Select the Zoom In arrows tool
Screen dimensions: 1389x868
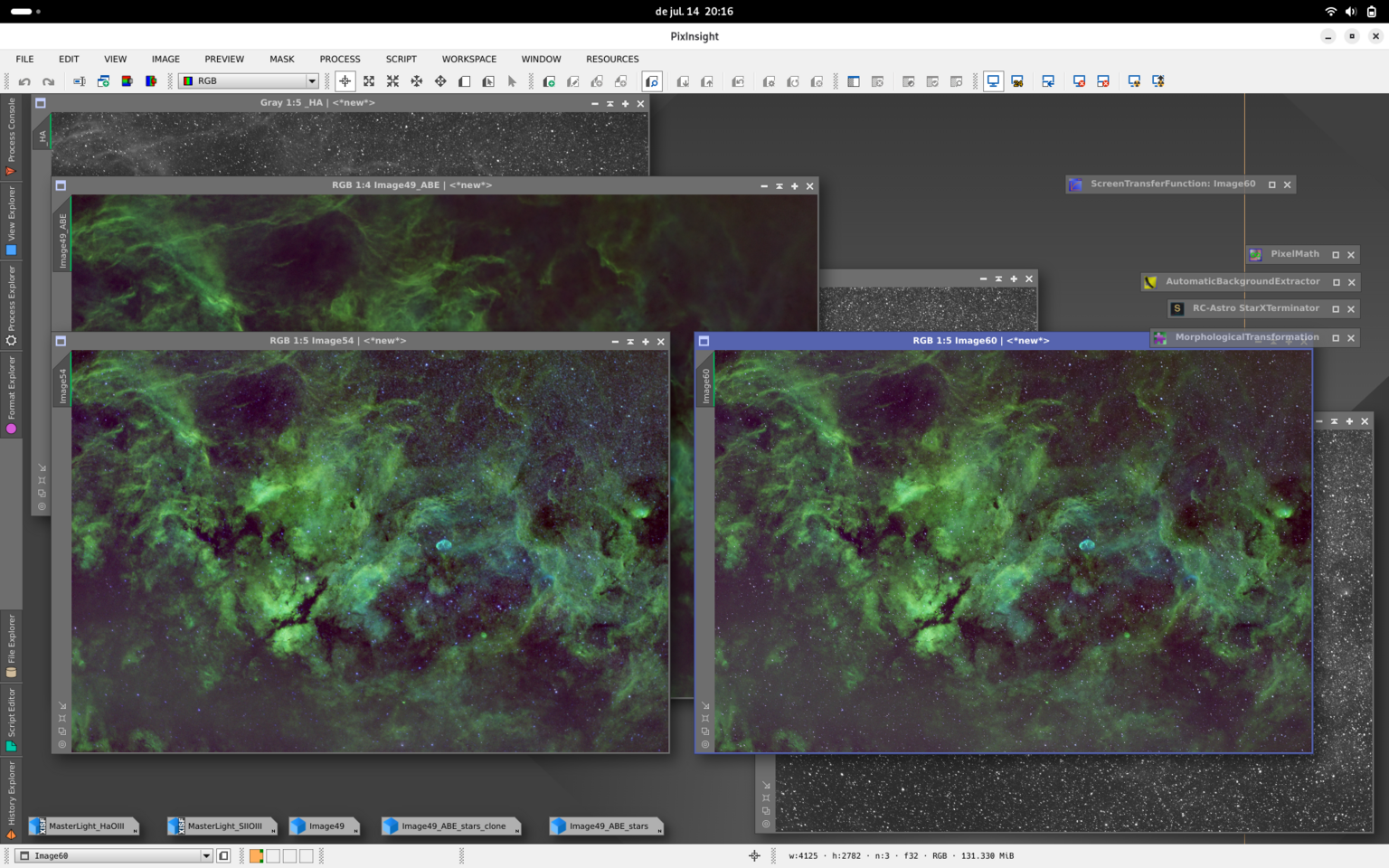tap(369, 81)
